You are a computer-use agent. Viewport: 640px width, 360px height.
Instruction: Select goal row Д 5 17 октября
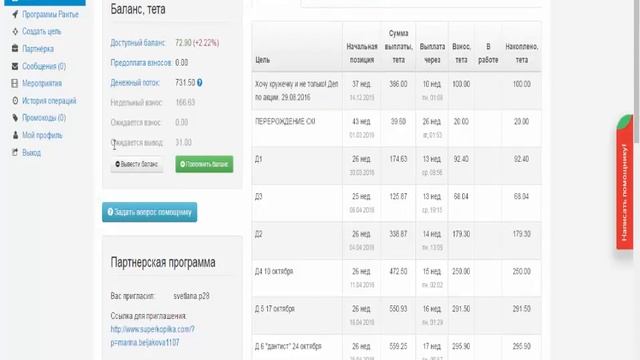[397, 316]
